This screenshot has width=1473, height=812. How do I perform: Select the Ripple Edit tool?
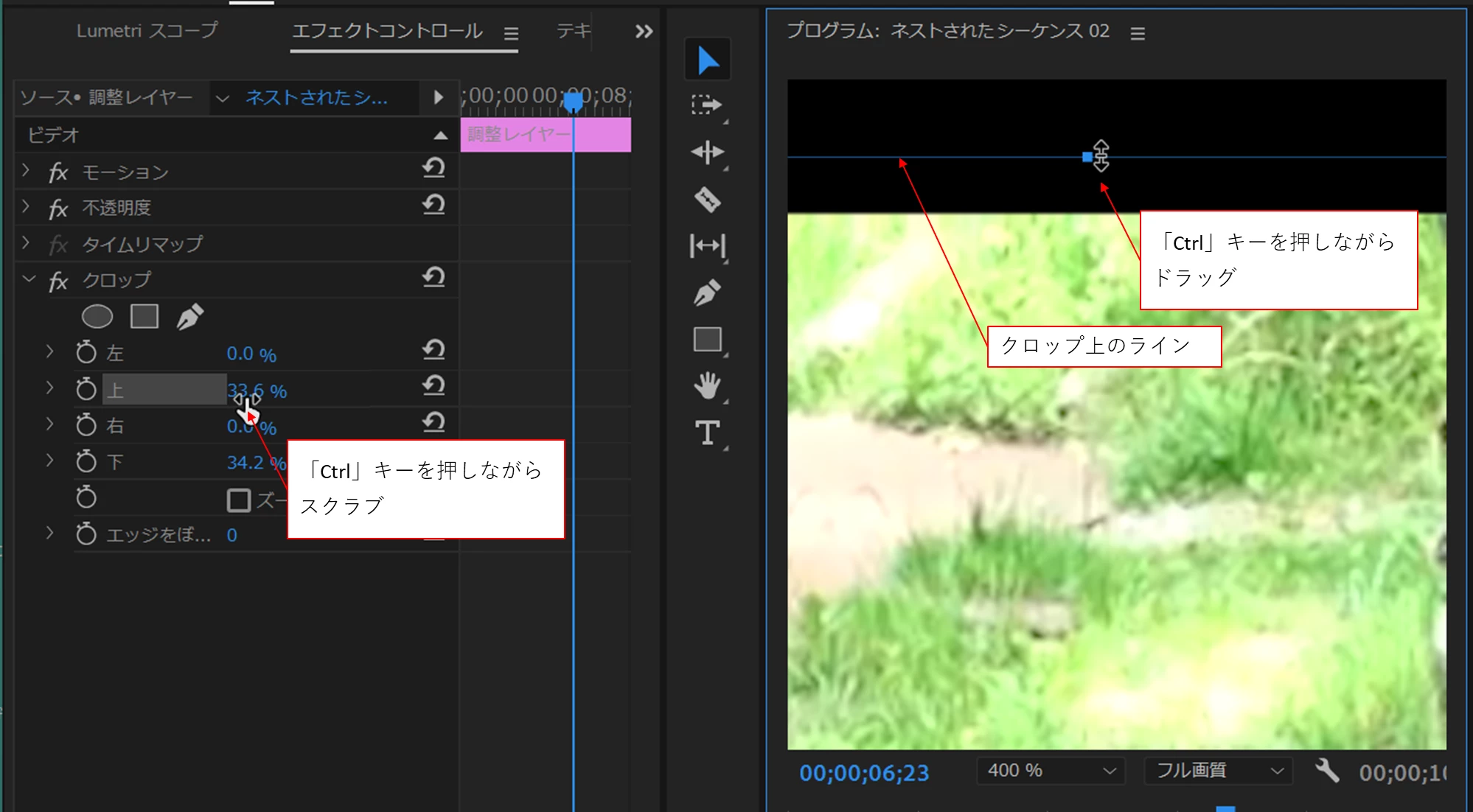(707, 153)
